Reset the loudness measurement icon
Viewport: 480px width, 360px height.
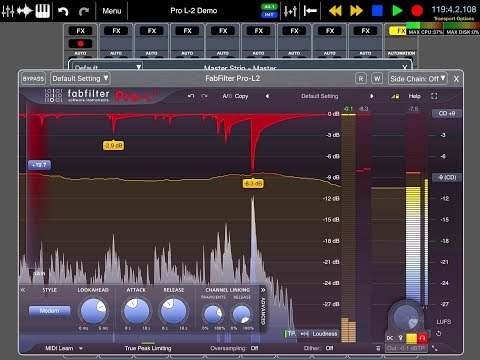[x=439, y=333]
